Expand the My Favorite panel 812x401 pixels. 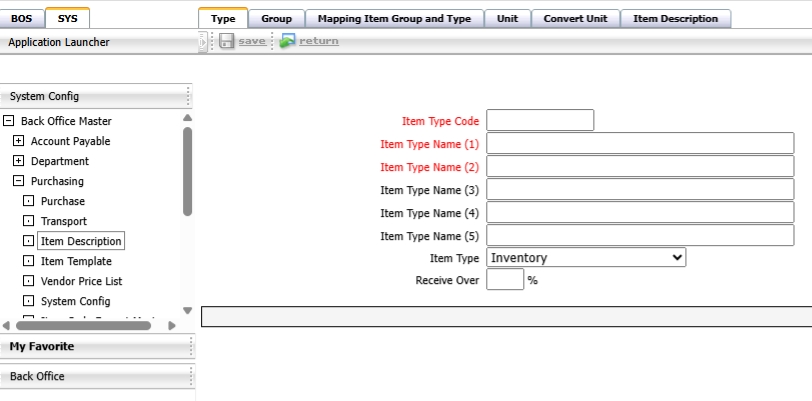point(42,346)
